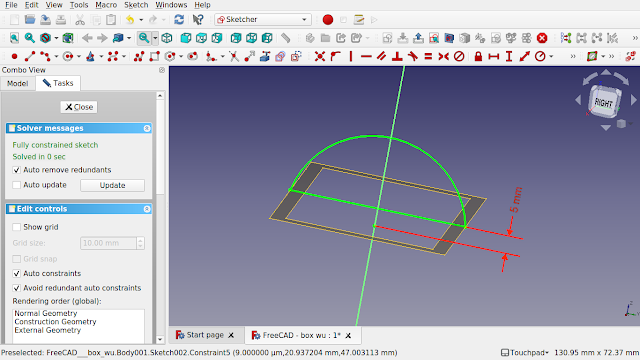Screen dimensions: 640x360
Task: Select the create rectangle tool
Action: point(154,56)
